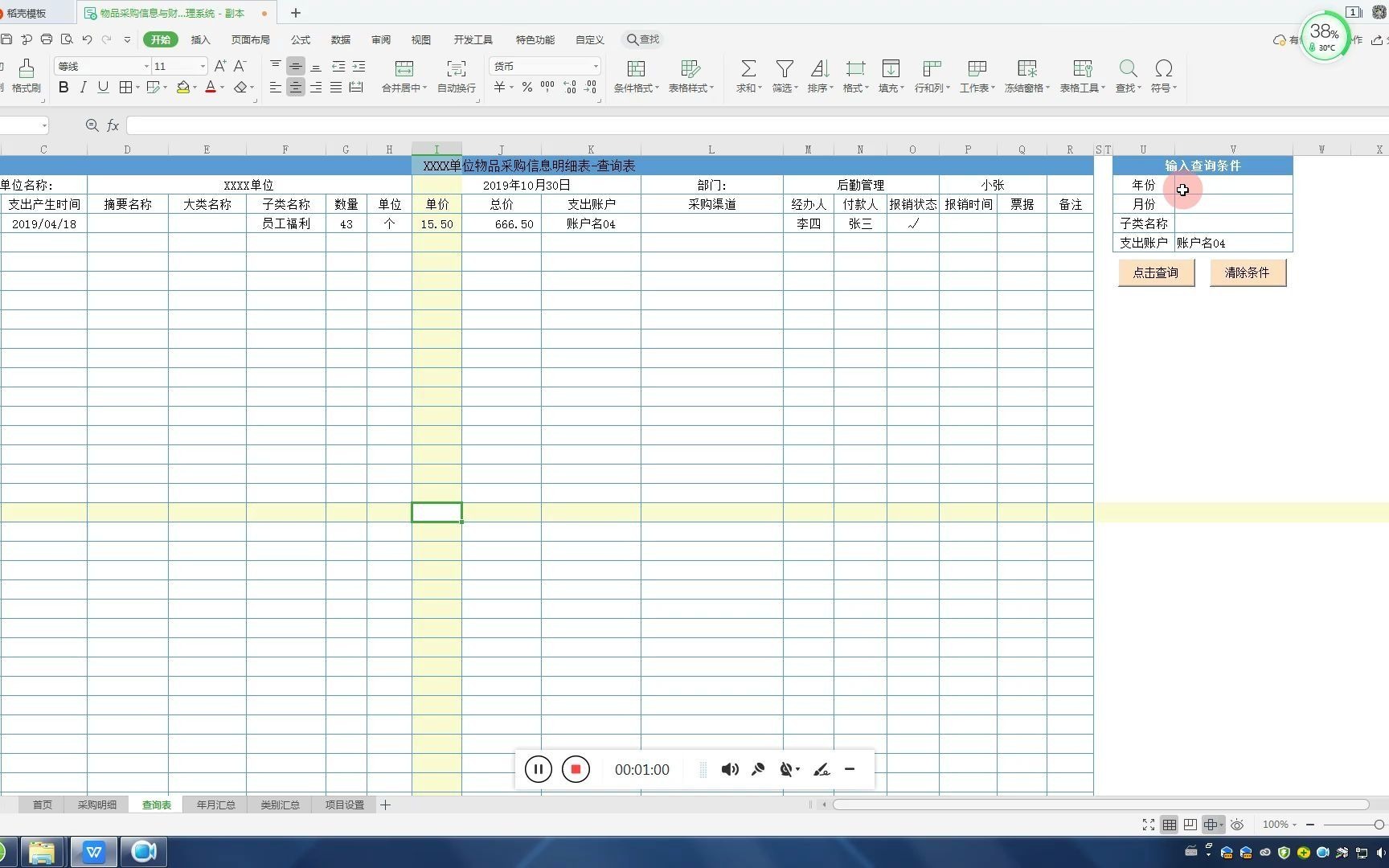Viewport: 1389px width, 868px height.
Task: Toggle the recorder speaker sound
Action: tap(730, 769)
